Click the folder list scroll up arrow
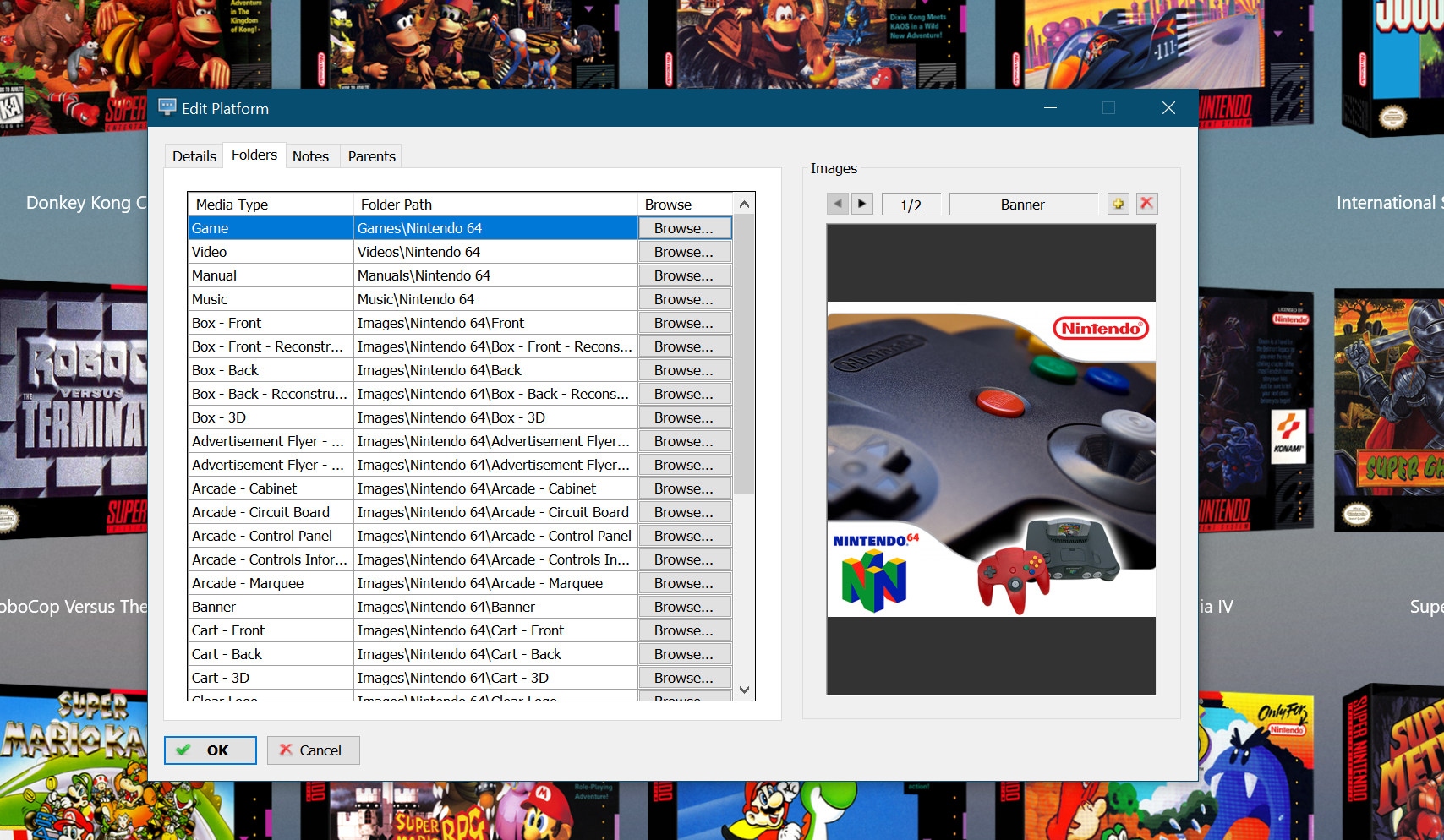 coord(744,204)
